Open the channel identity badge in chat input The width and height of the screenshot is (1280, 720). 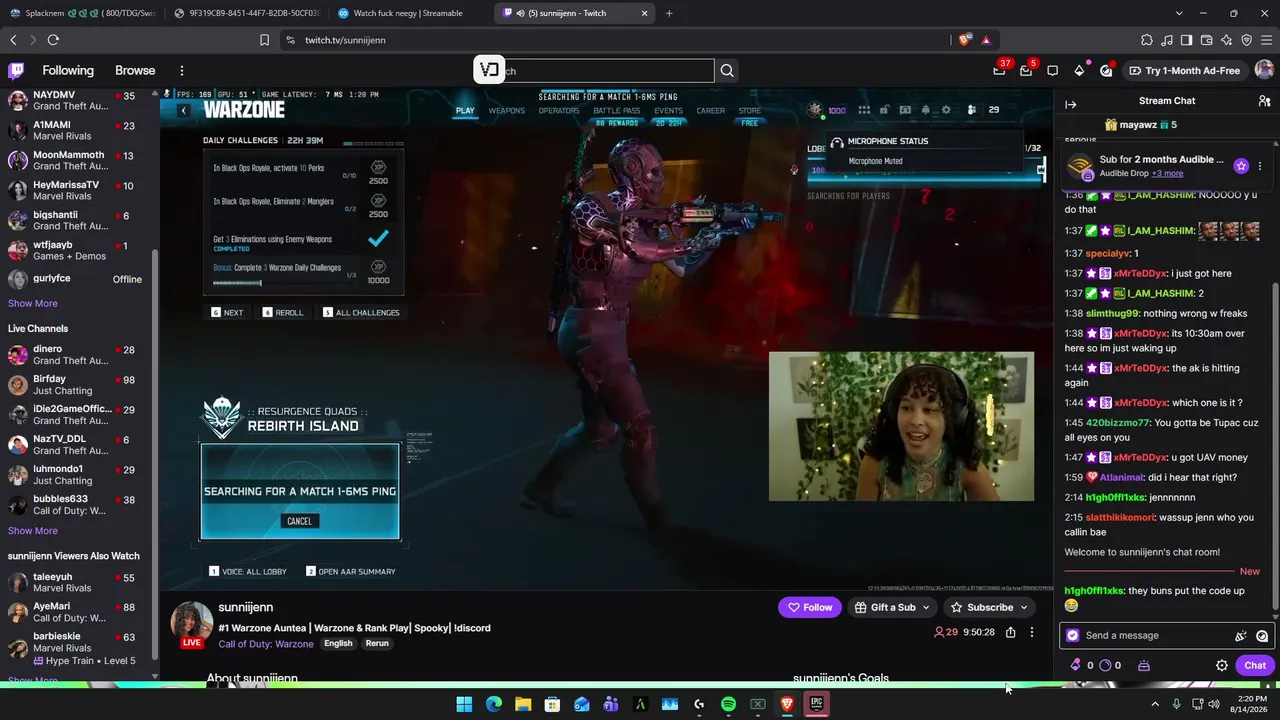coord(1073,635)
